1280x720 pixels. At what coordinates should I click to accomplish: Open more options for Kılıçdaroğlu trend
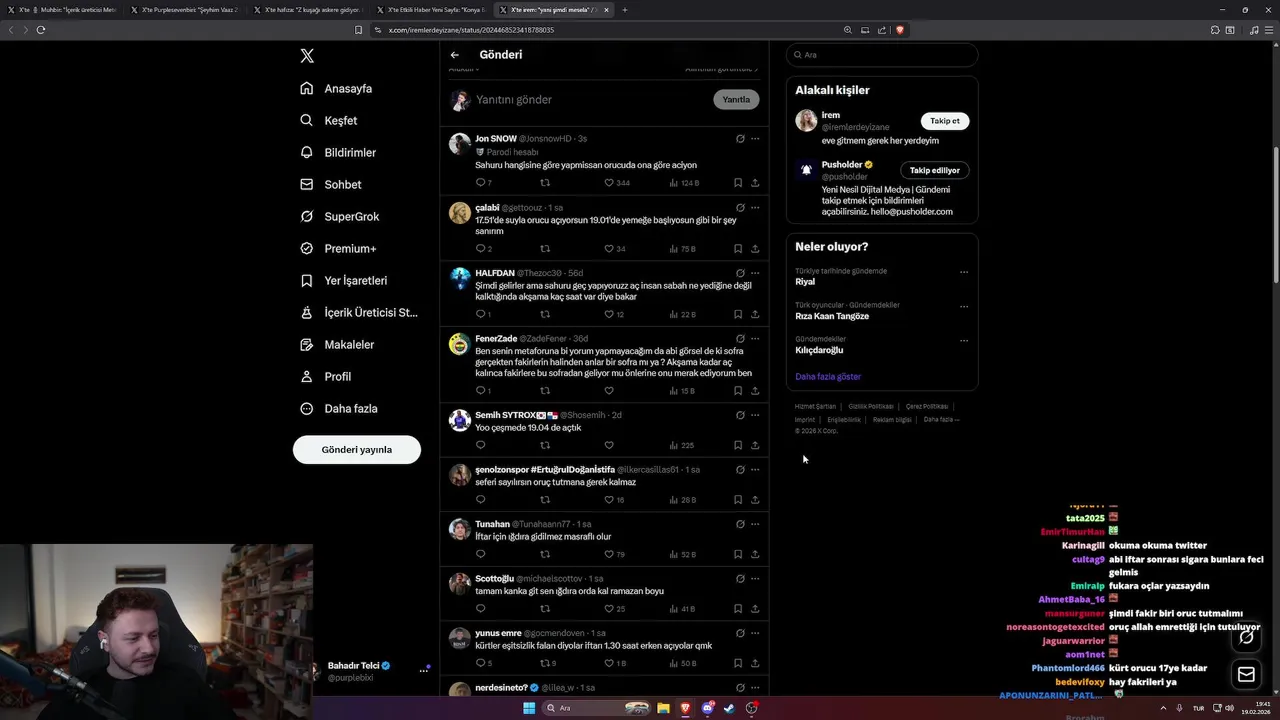(x=964, y=340)
